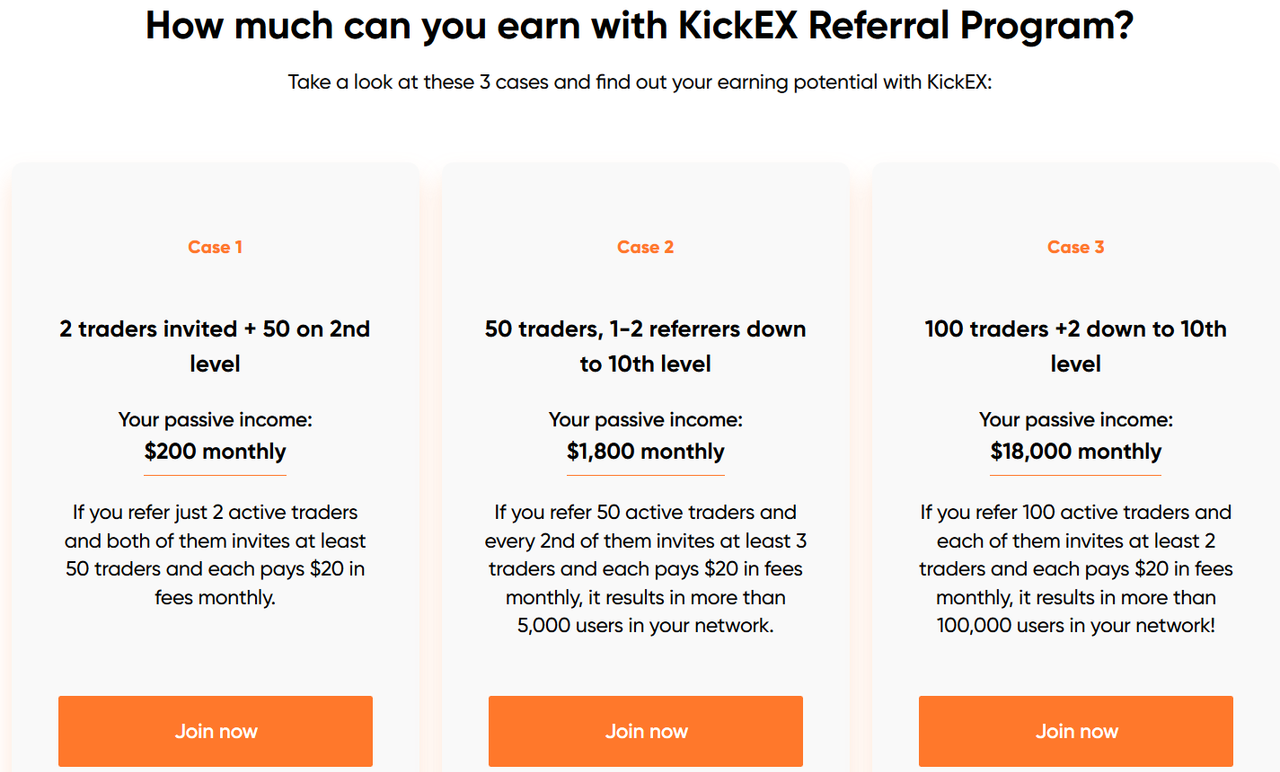1280x772 pixels.
Task: Select the Case 3 label
Action: click(1076, 247)
